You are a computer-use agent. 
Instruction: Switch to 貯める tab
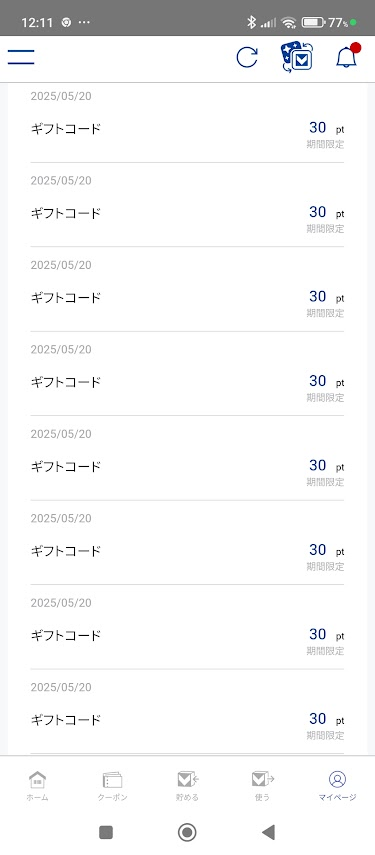(188, 786)
